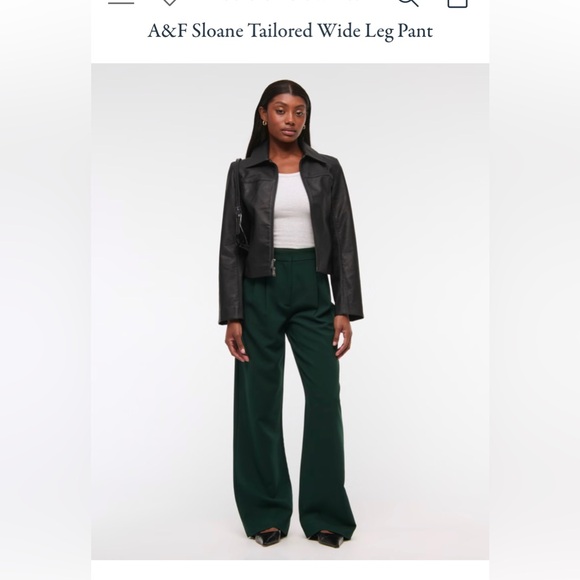Open the search magnifier icon
The image size is (580, 580).
(408, 3)
